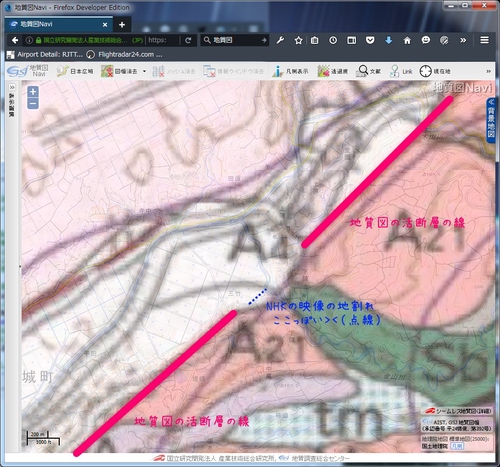This screenshot has height=467, width=500.
Task: Click the search go arrow
Action: (264, 40)
